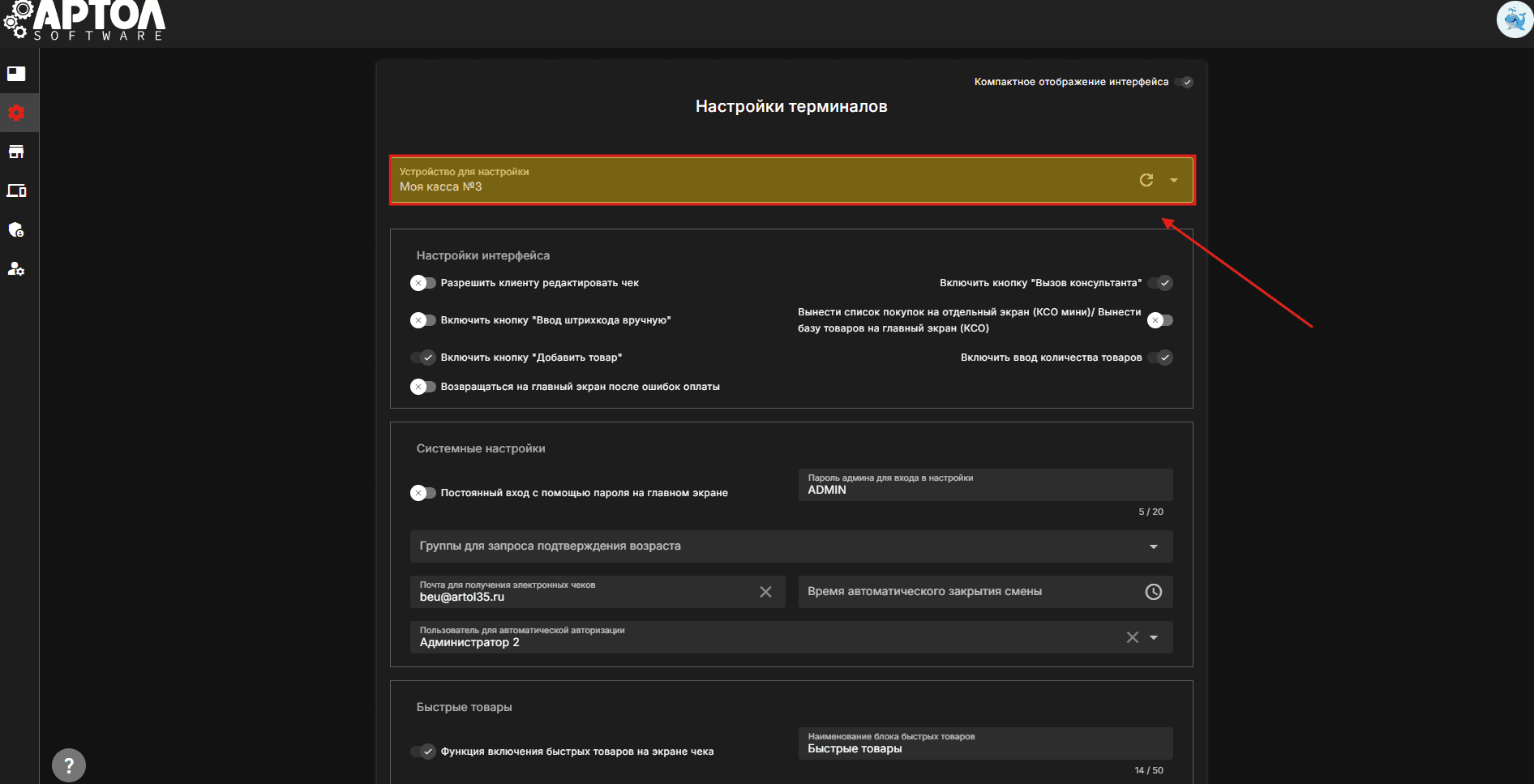Click the quick products block name field
The height and width of the screenshot is (784, 1534).
tap(985, 743)
